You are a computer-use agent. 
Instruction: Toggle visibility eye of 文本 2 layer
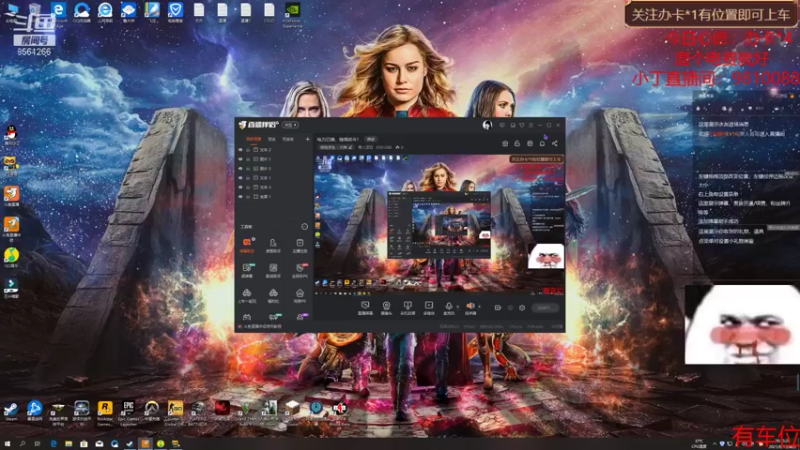tap(240, 150)
